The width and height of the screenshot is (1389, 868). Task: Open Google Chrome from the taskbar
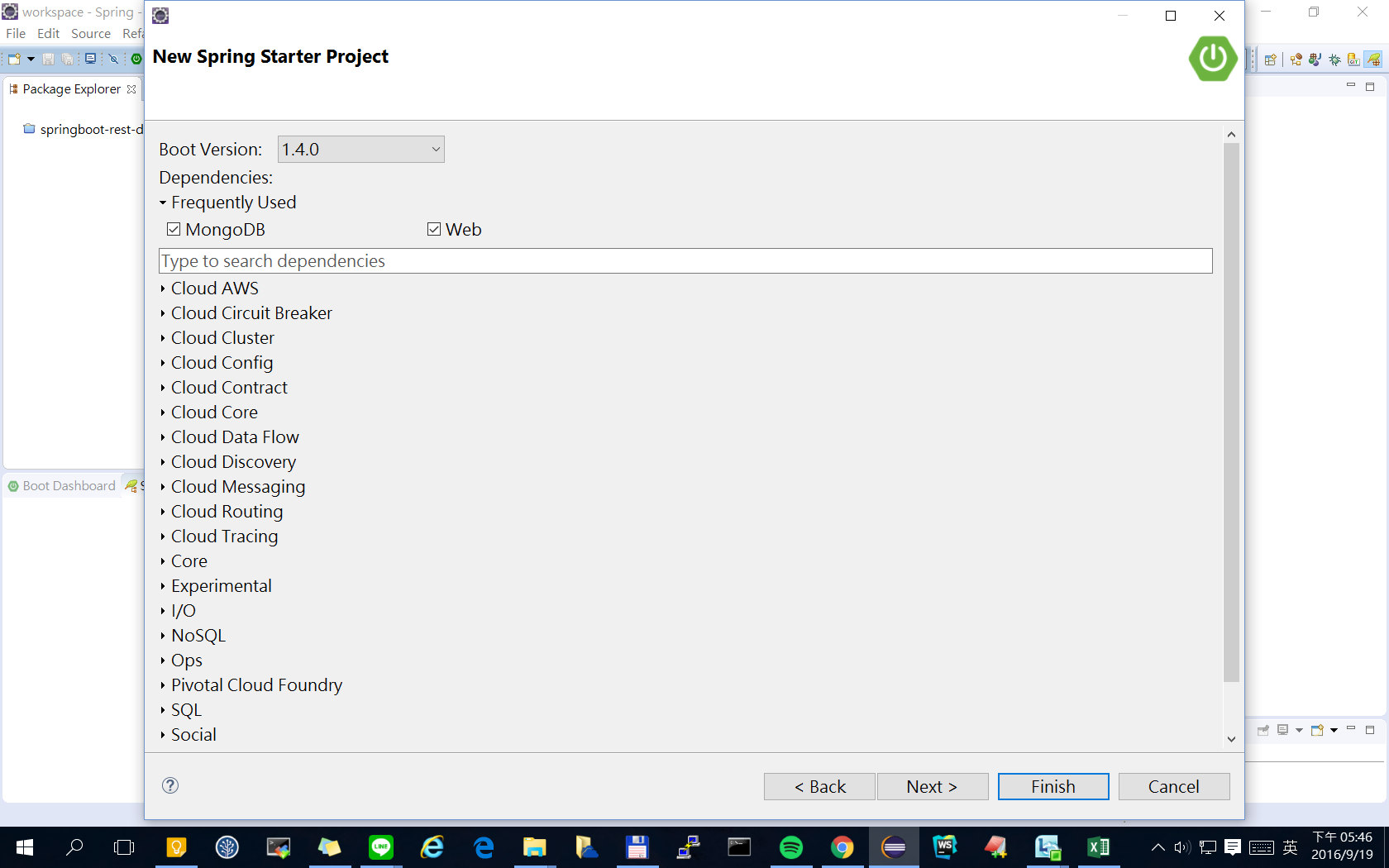tap(842, 847)
